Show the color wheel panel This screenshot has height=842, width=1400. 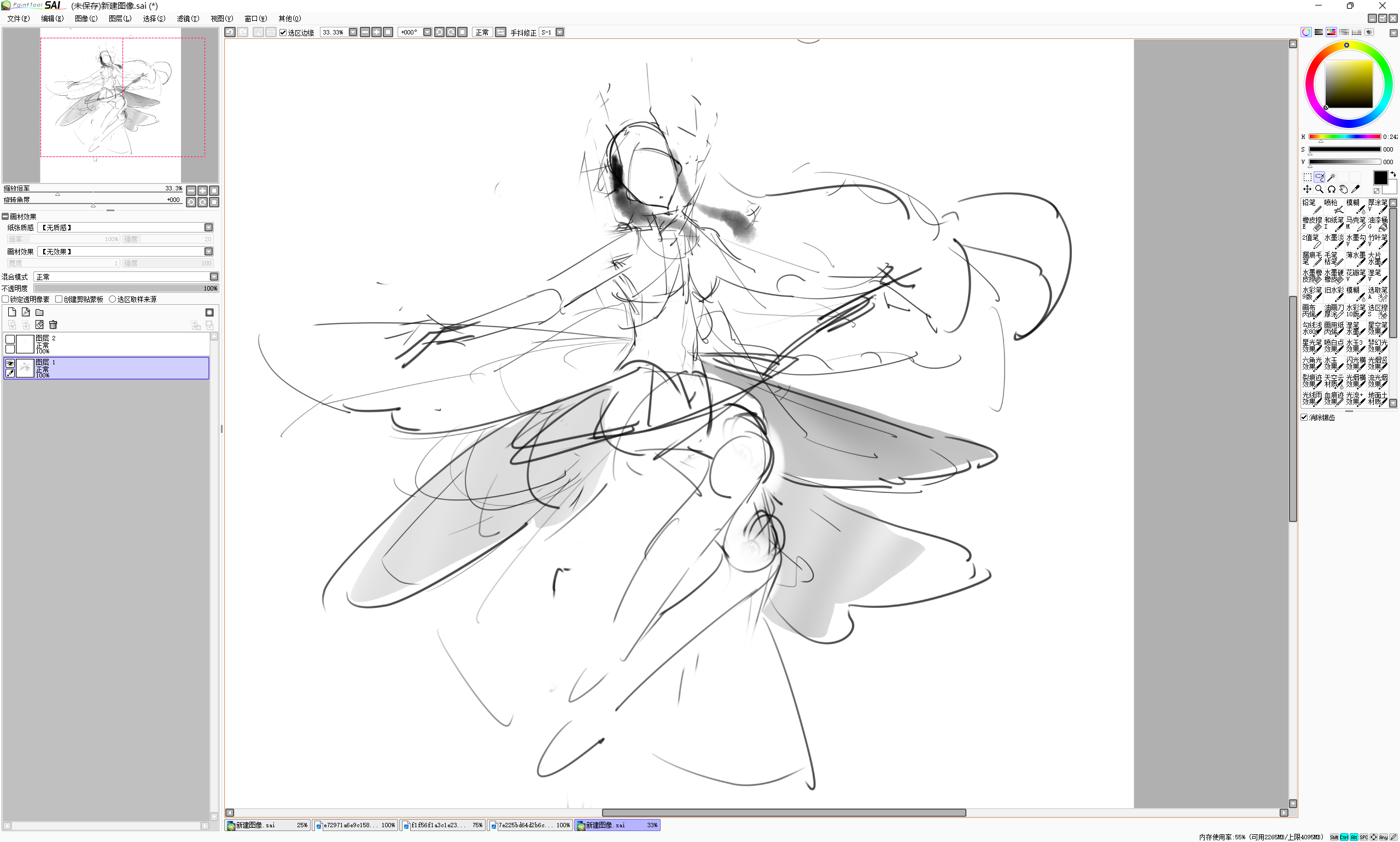(x=1306, y=32)
